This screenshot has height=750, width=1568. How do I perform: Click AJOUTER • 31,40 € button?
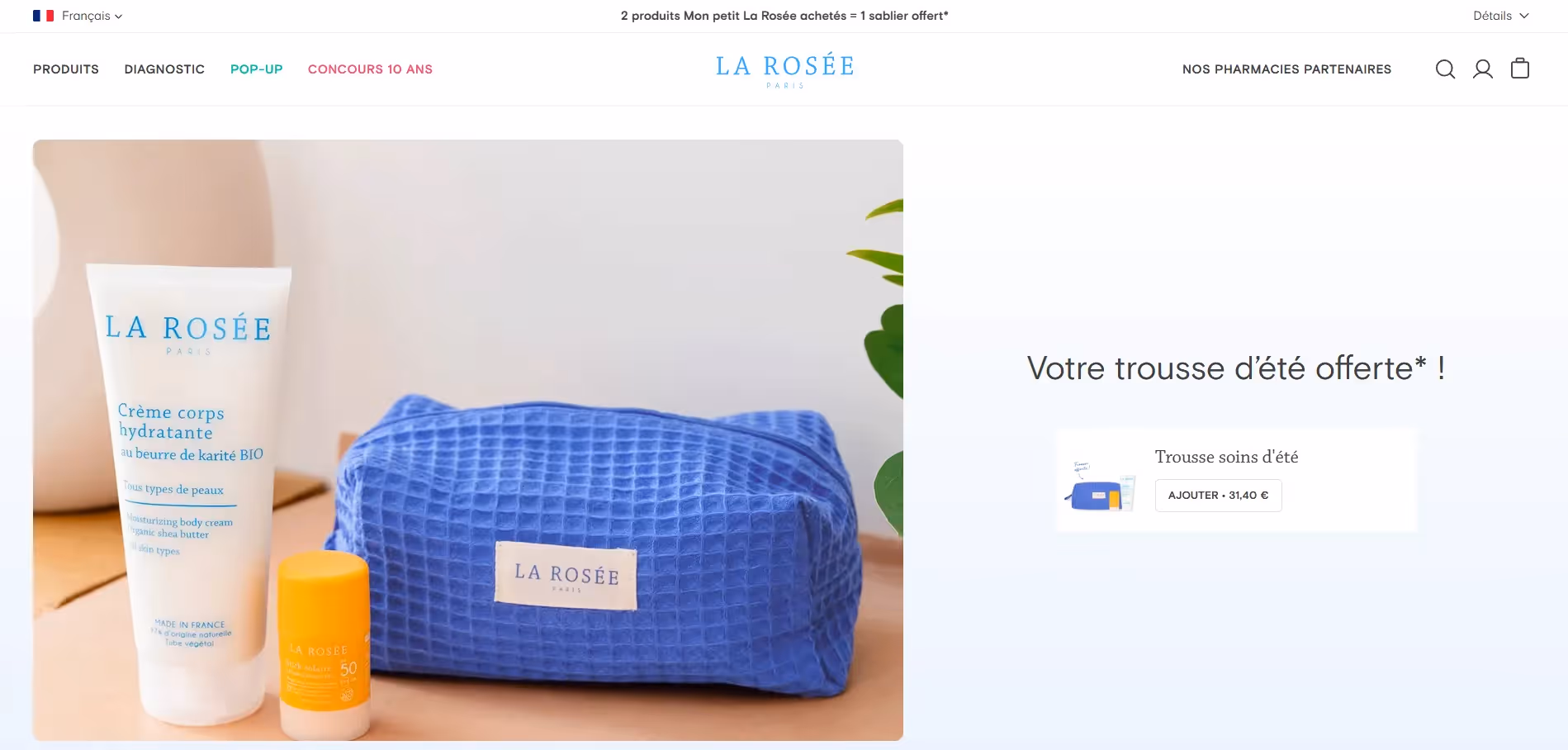point(1218,496)
